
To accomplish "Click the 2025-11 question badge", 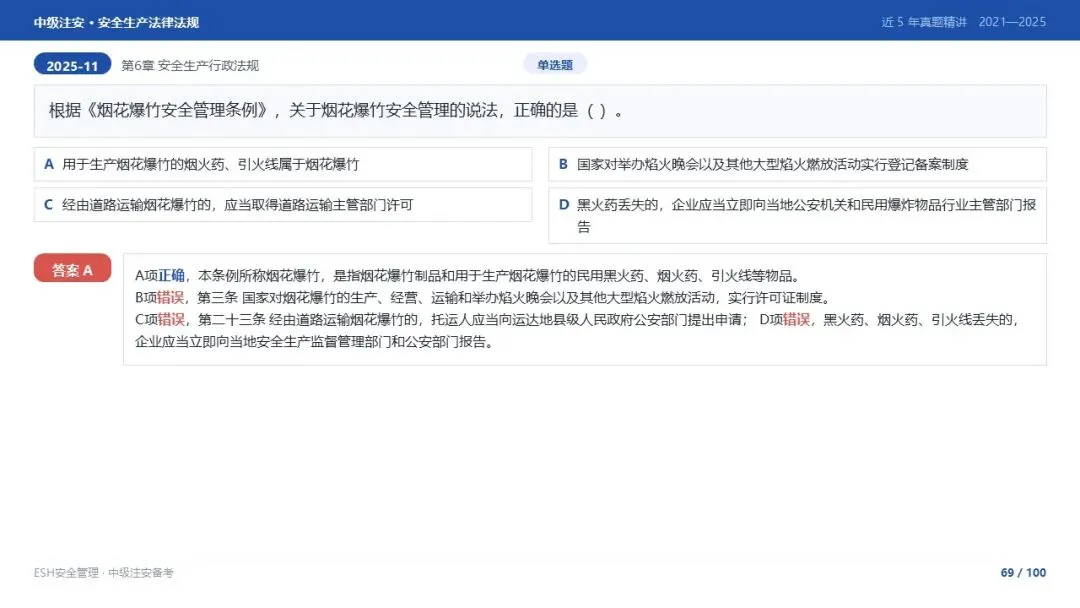I will [72, 65].
